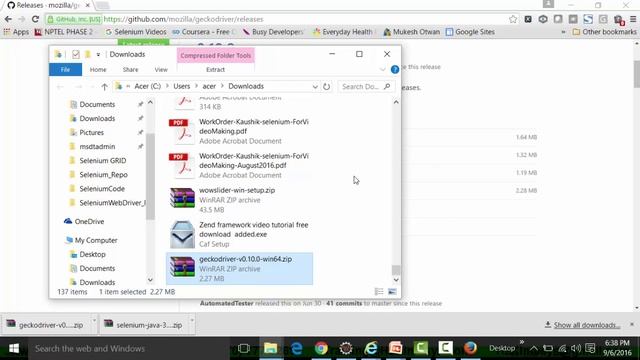Switch to details view icon

379,291
